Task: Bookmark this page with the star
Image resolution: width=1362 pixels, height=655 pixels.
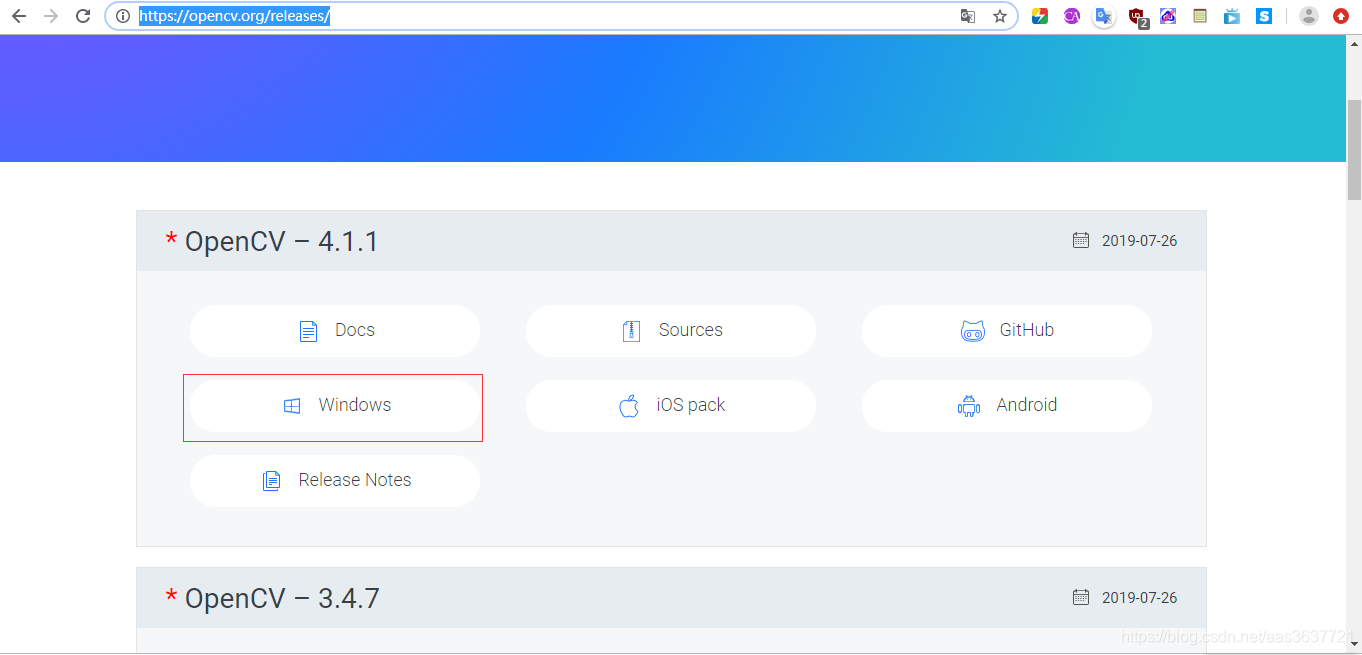Action: pyautogui.click(x=999, y=16)
